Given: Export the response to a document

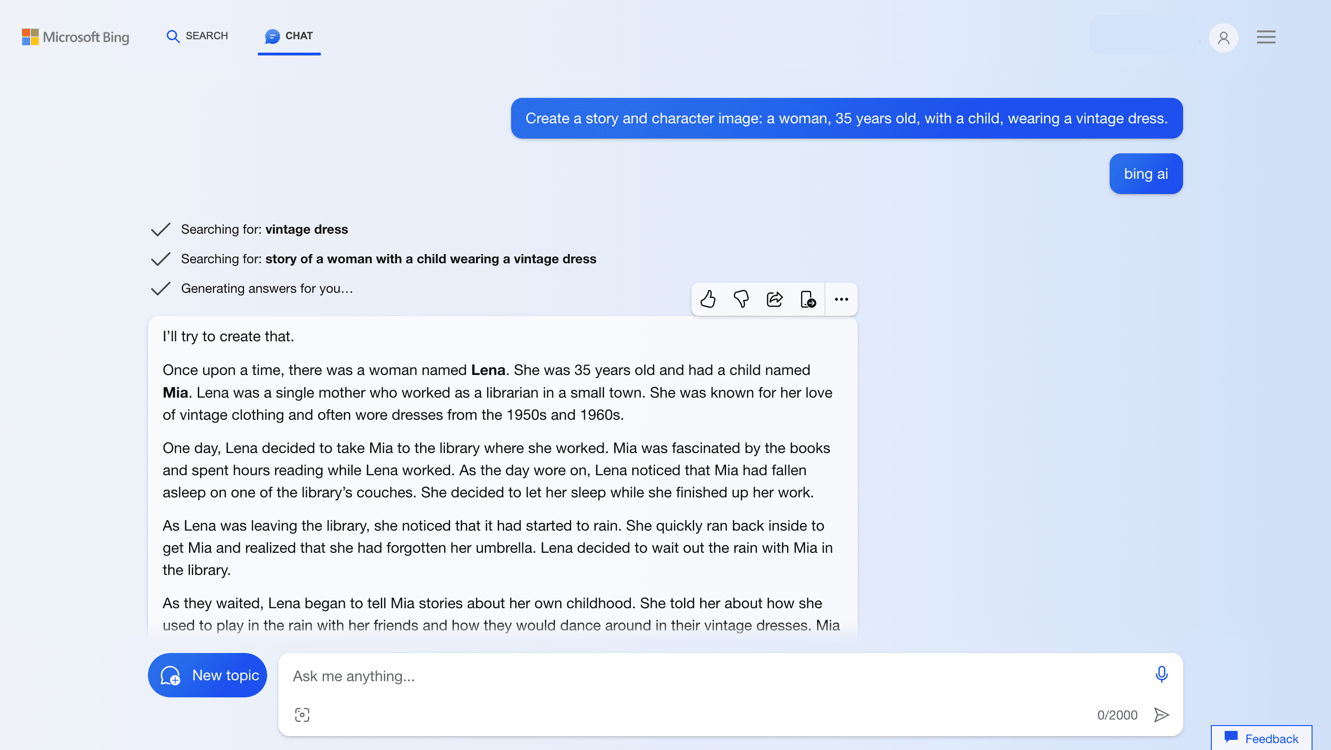Looking at the screenshot, I should click(808, 298).
